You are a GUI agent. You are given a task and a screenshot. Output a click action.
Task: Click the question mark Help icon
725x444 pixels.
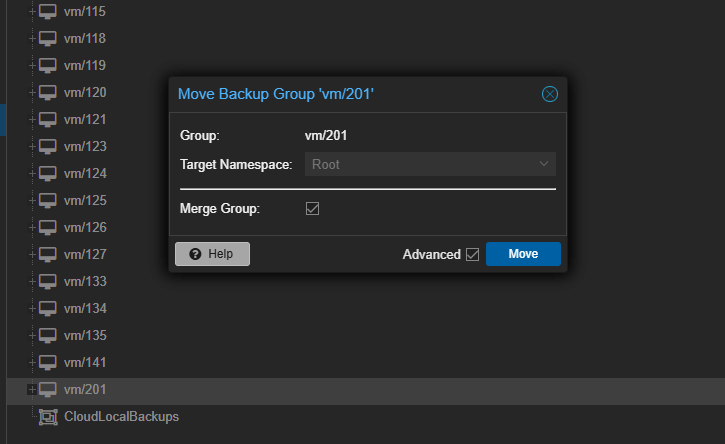pyautogui.click(x=195, y=254)
